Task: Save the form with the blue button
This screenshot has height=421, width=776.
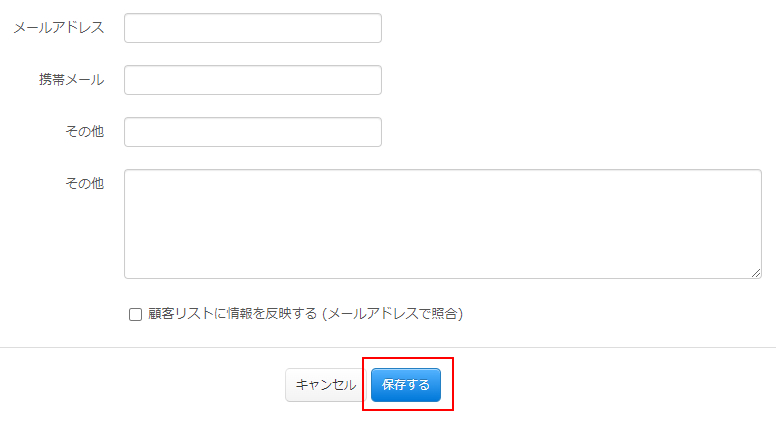Action: coord(406,385)
